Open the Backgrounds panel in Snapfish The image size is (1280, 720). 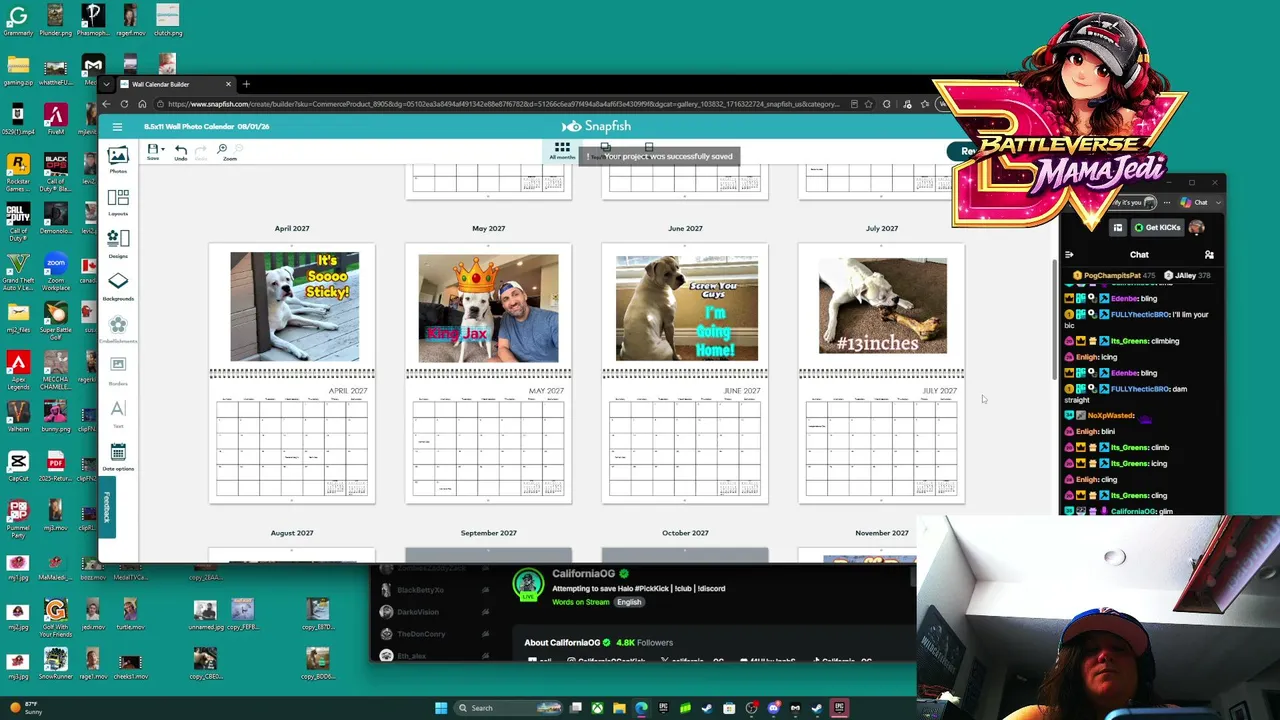pyautogui.click(x=118, y=286)
